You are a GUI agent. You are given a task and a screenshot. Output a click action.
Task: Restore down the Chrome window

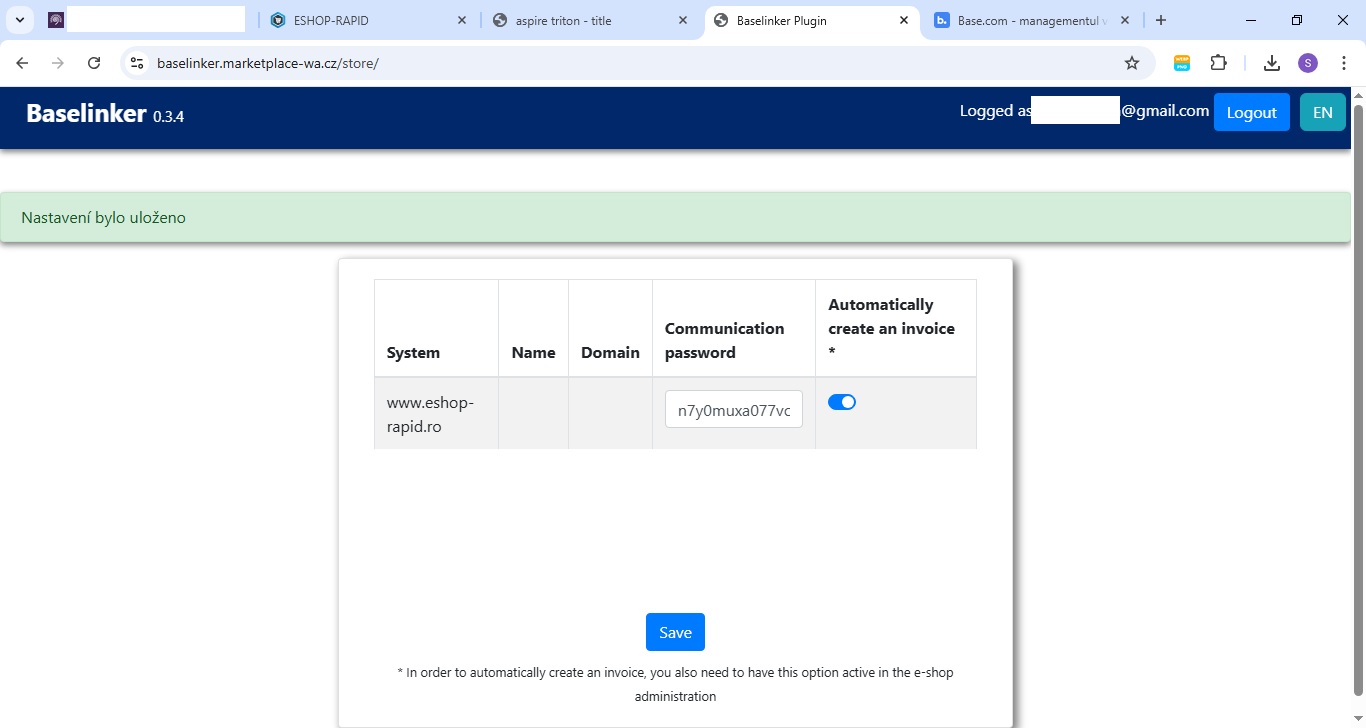coord(1297,20)
